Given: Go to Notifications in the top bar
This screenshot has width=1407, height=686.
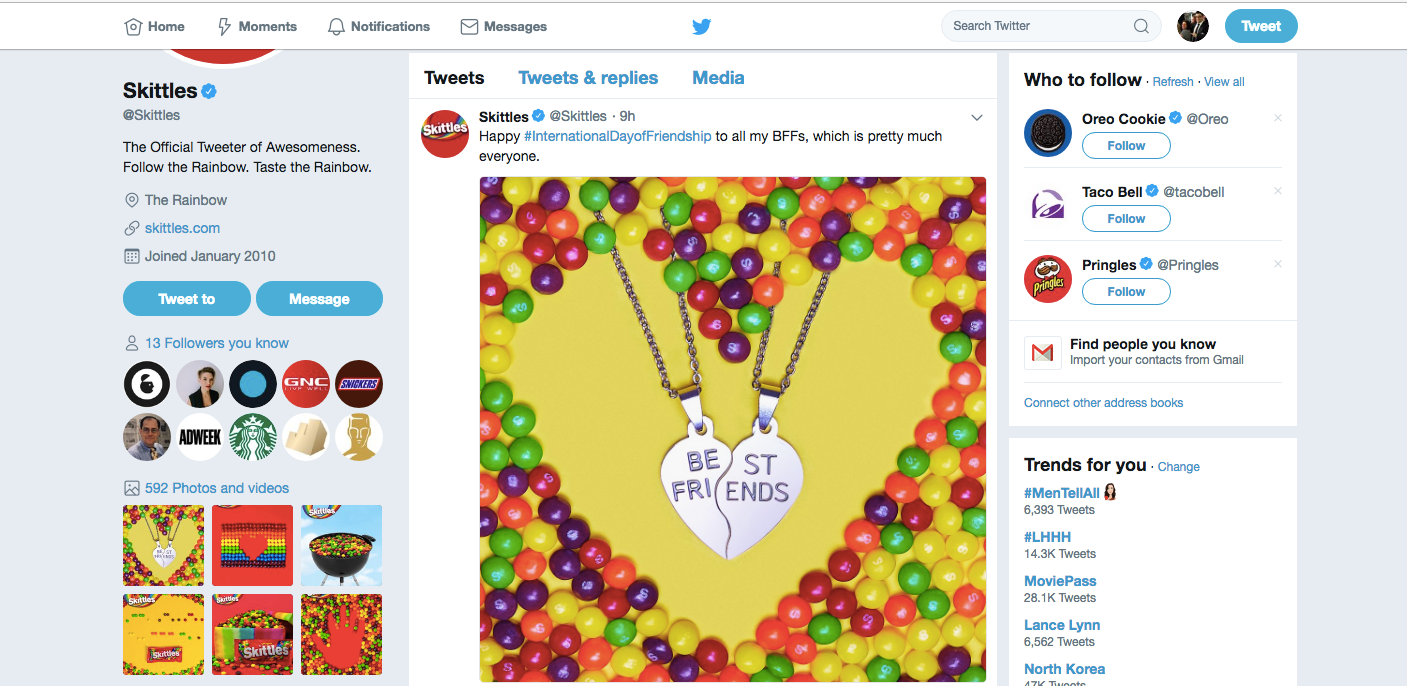Looking at the screenshot, I should coord(379,27).
